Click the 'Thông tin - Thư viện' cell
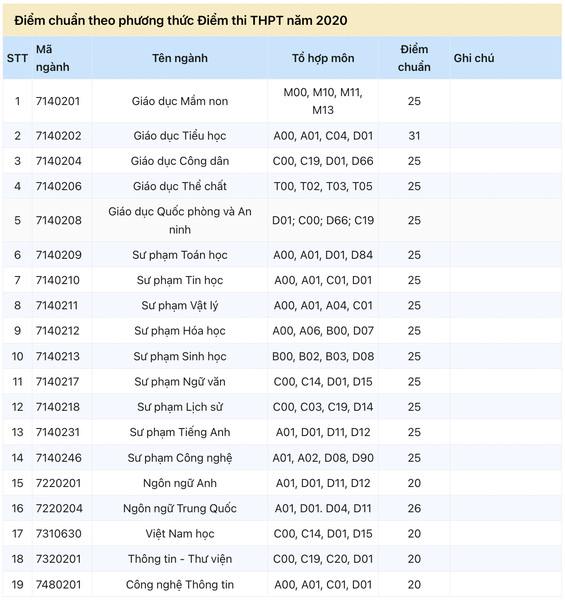565x600 pixels. click(x=180, y=559)
